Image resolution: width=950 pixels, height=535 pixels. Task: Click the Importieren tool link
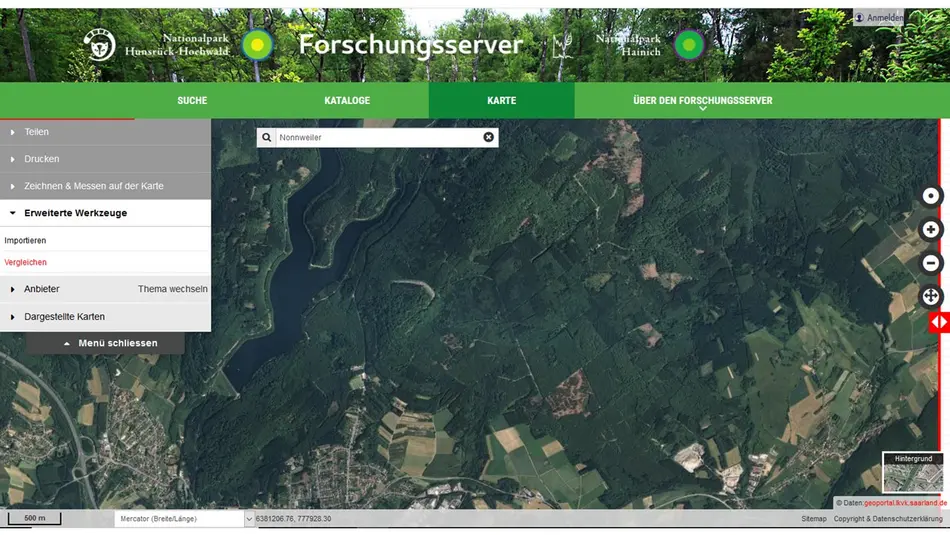25,241
